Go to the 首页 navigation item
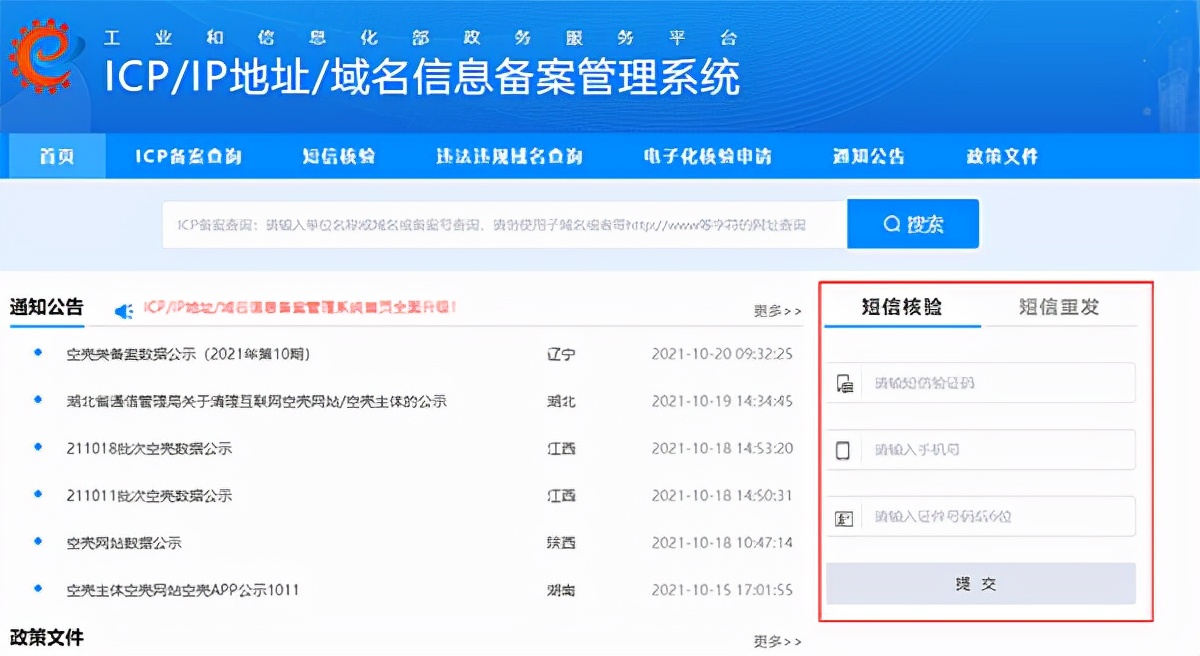1200x656 pixels. [55, 155]
